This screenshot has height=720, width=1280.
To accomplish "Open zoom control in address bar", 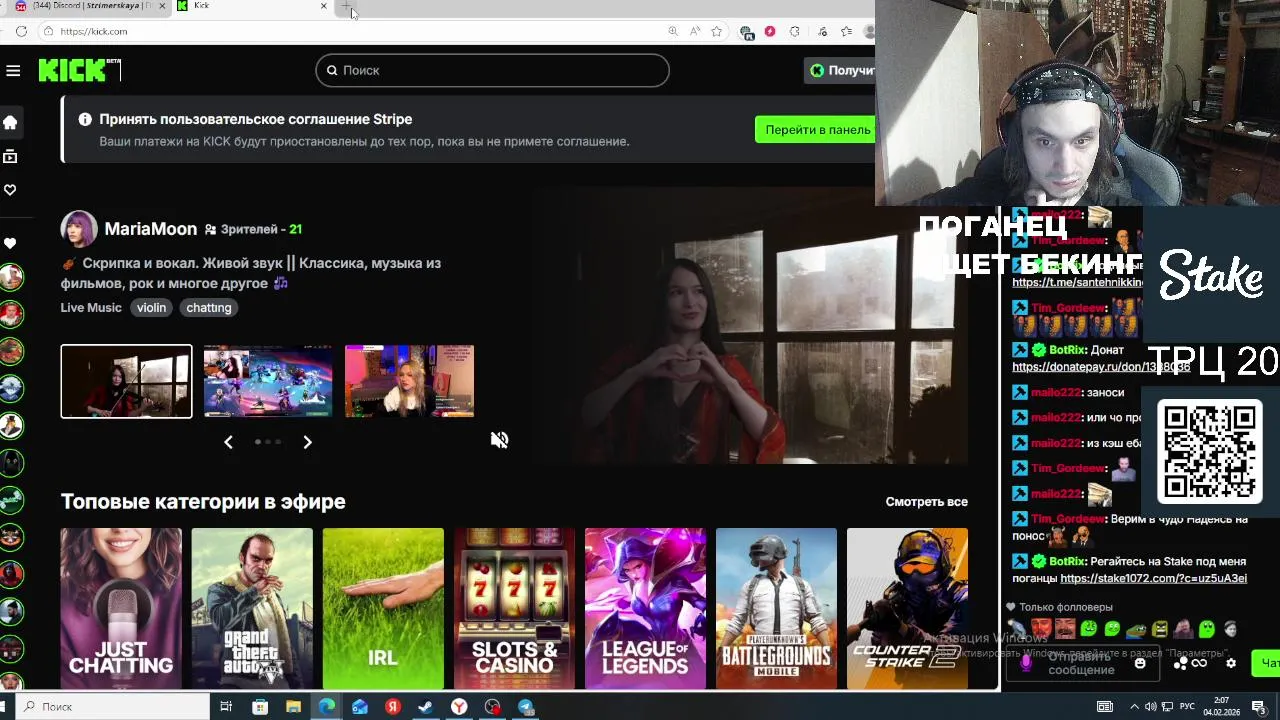I will (x=673, y=31).
